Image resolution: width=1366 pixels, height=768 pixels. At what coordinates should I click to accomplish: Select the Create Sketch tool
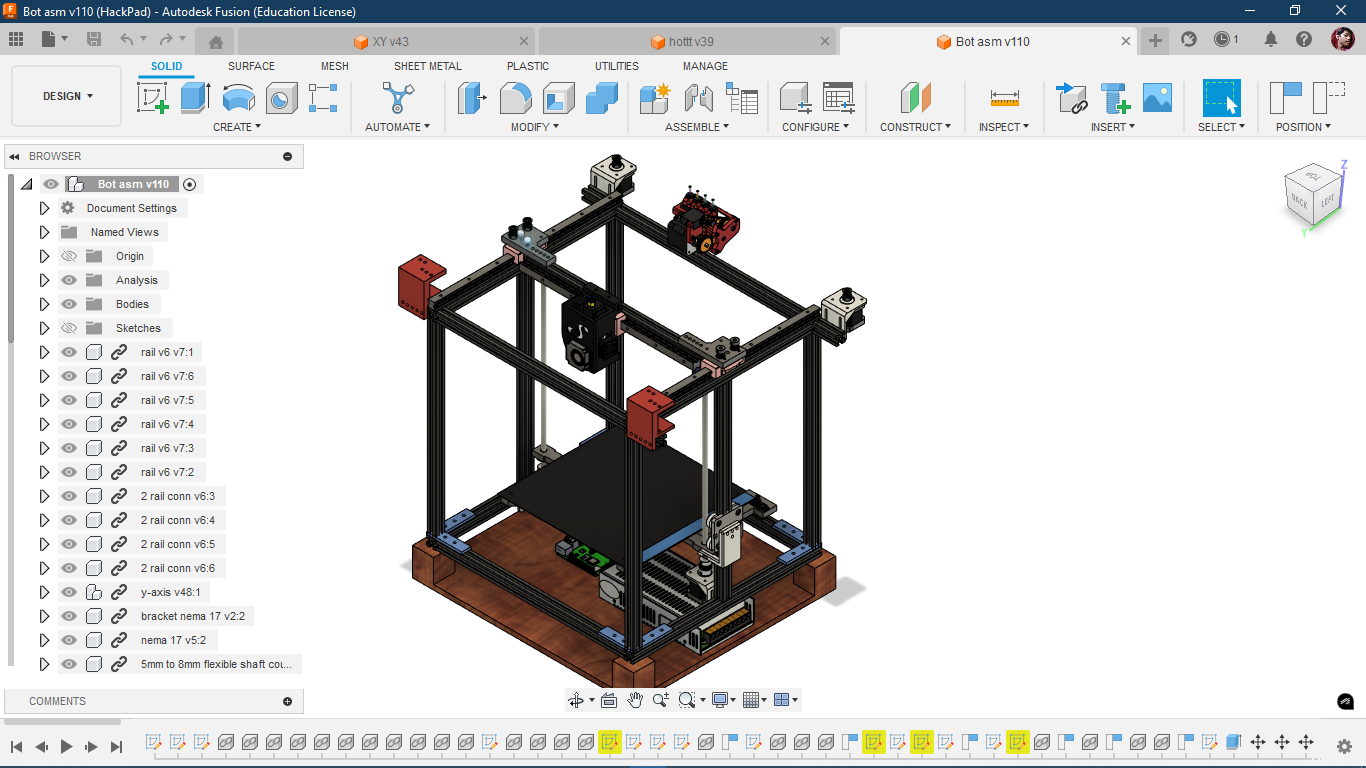click(154, 98)
